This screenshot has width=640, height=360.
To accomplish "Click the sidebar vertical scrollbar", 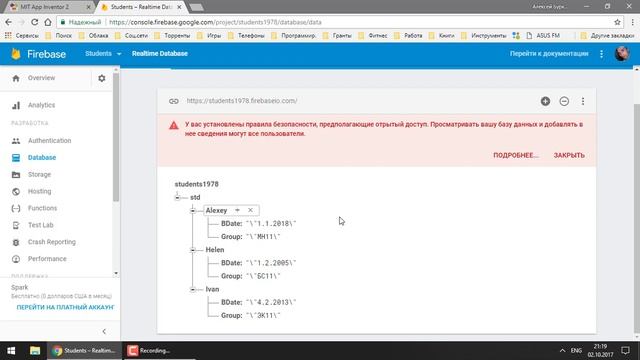I will [116, 138].
